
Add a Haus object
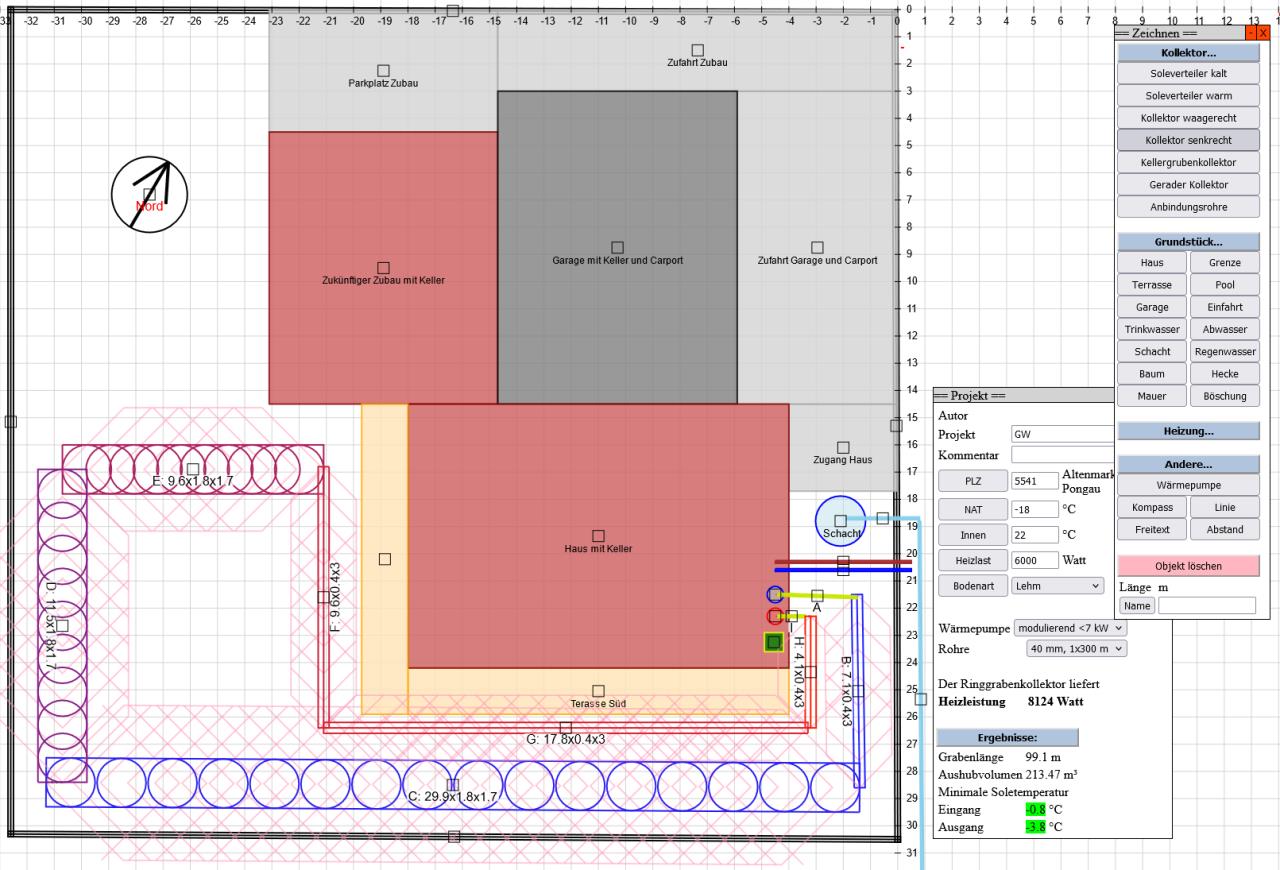tap(1152, 263)
